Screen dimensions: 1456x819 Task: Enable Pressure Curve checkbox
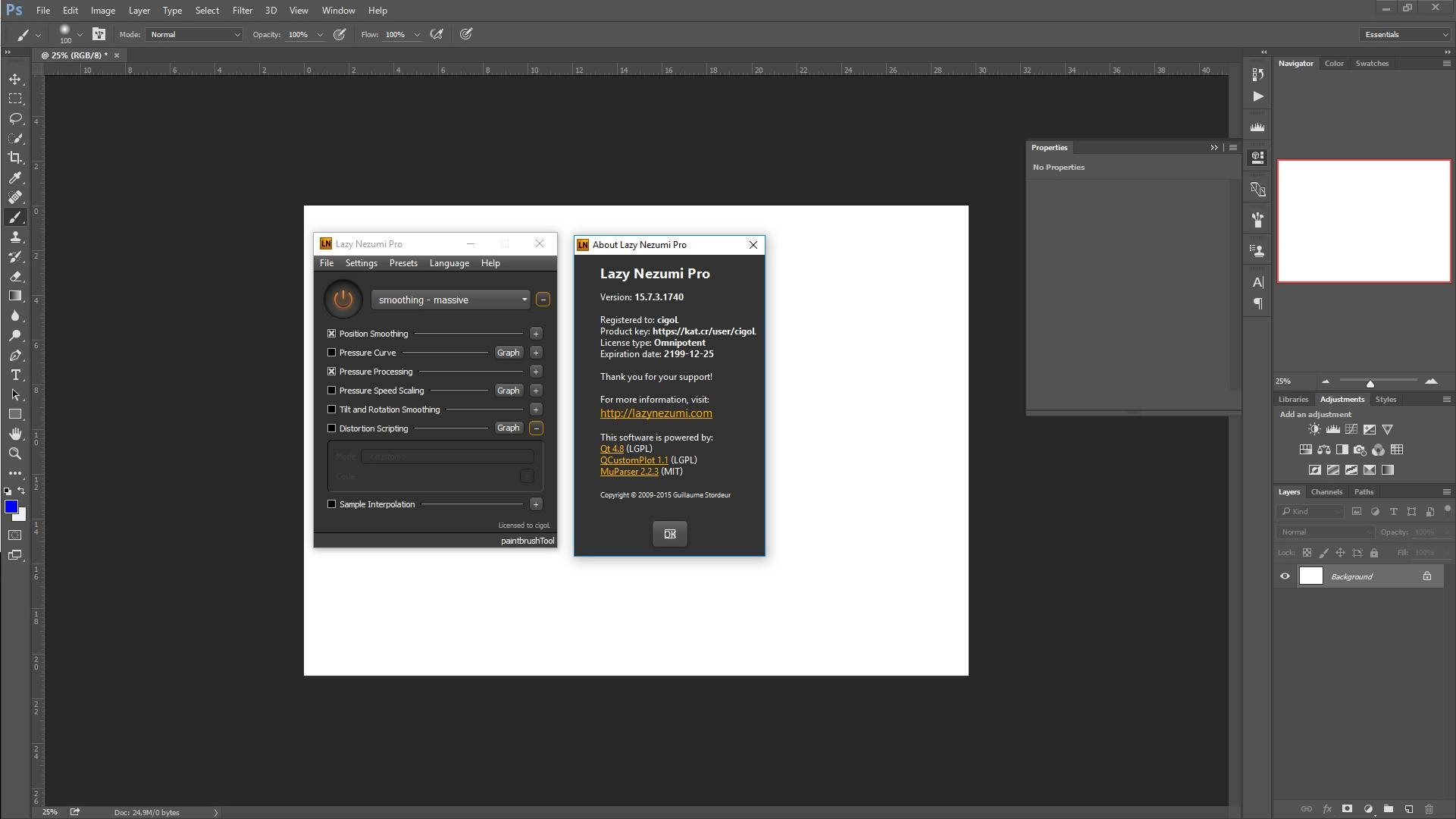331,352
